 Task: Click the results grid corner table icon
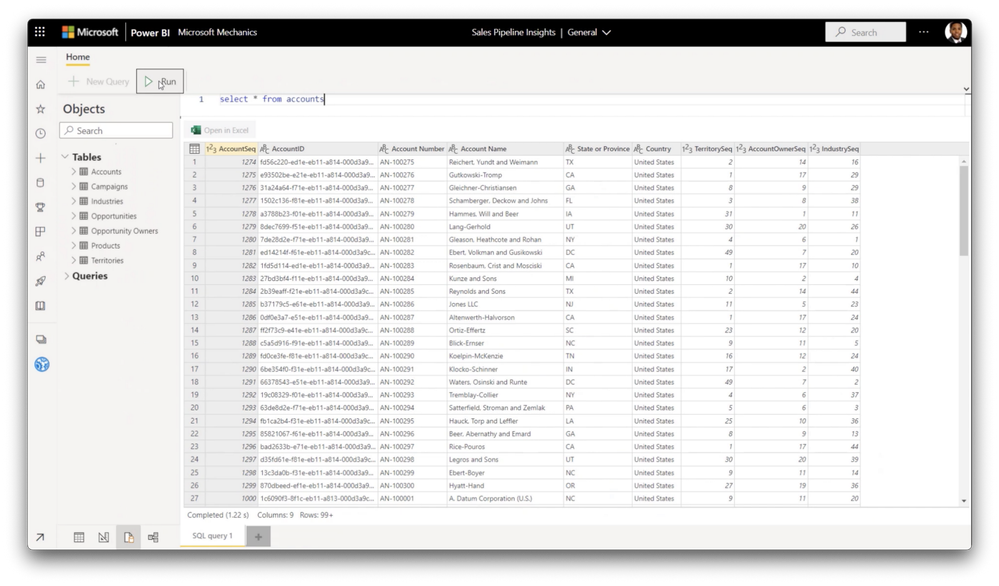pyautogui.click(x=194, y=149)
